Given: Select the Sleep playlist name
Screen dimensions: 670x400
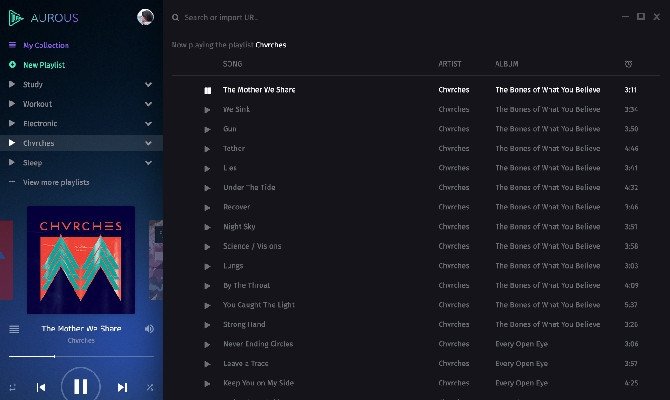Looking at the screenshot, I should 32,163.
